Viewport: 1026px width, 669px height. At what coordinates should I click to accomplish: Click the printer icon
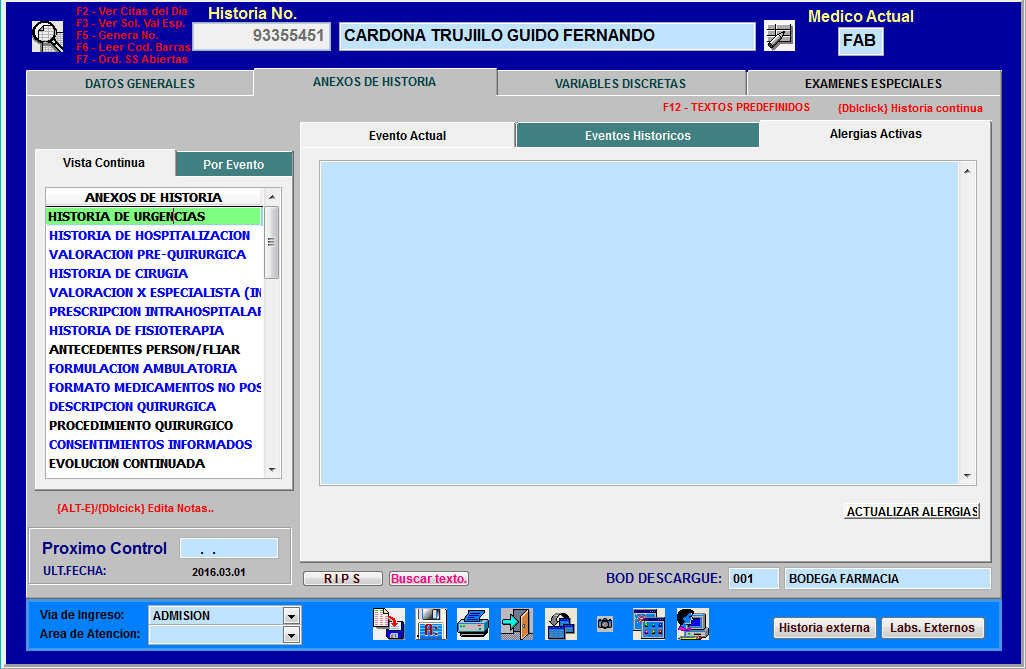click(x=473, y=624)
